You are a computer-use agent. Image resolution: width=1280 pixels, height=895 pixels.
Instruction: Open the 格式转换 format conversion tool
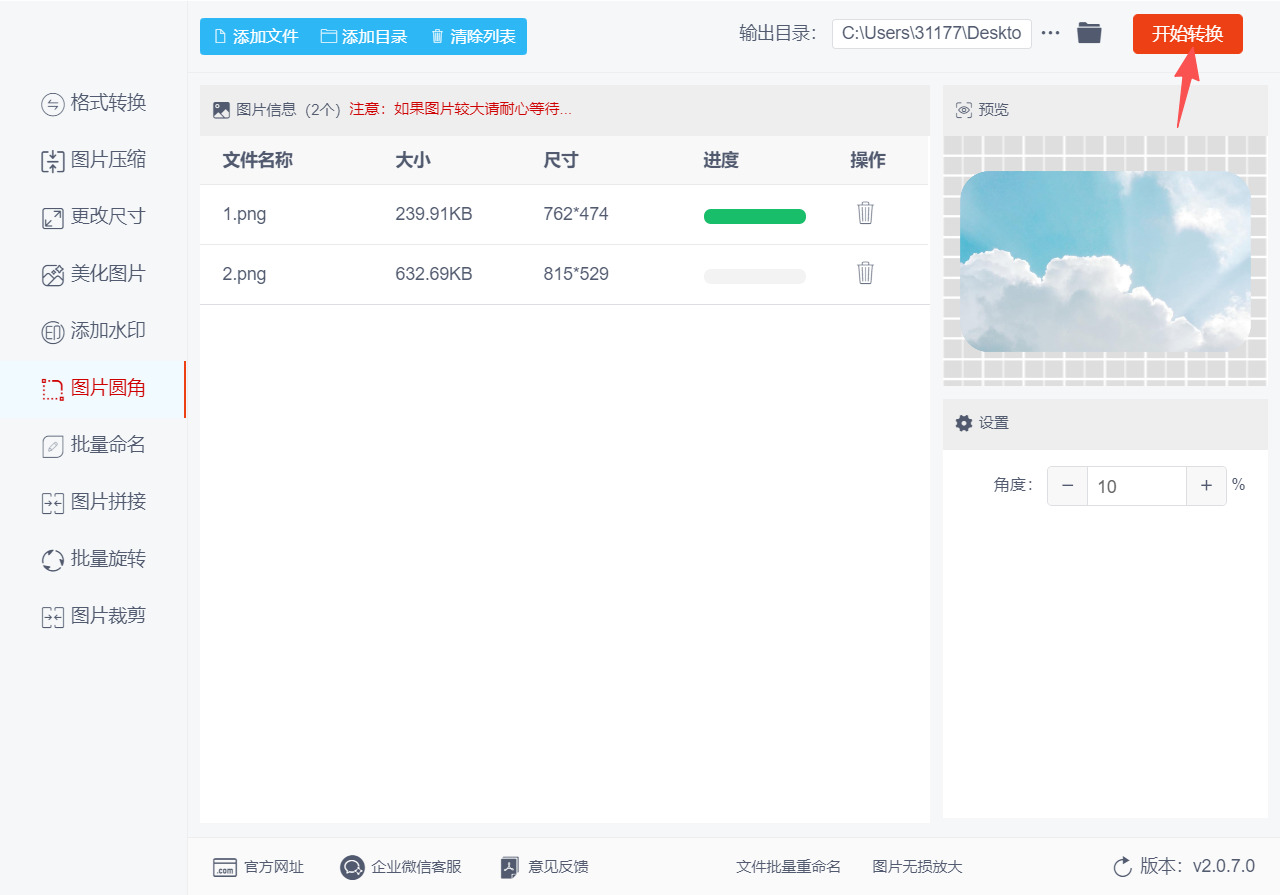[x=95, y=103]
